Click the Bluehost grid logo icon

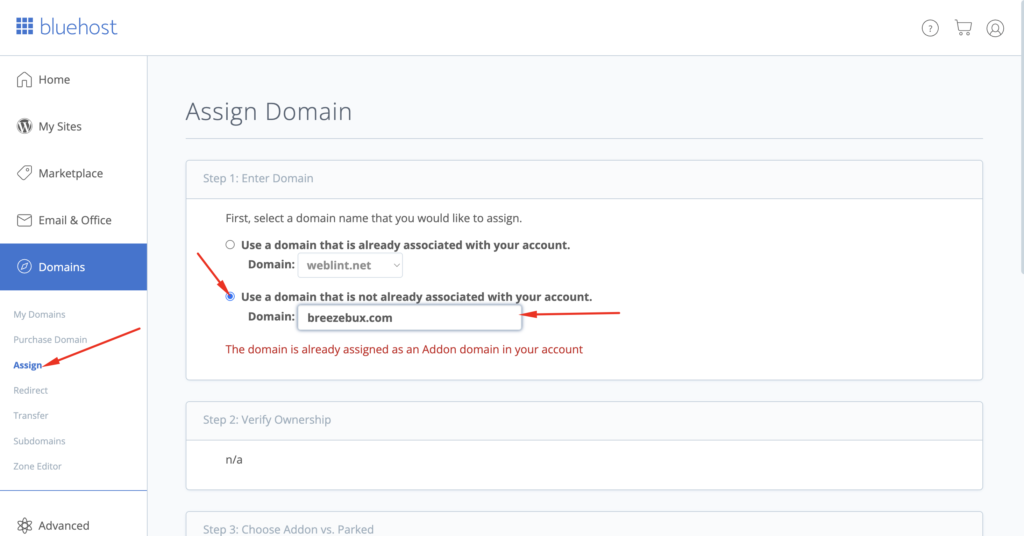click(x=25, y=26)
